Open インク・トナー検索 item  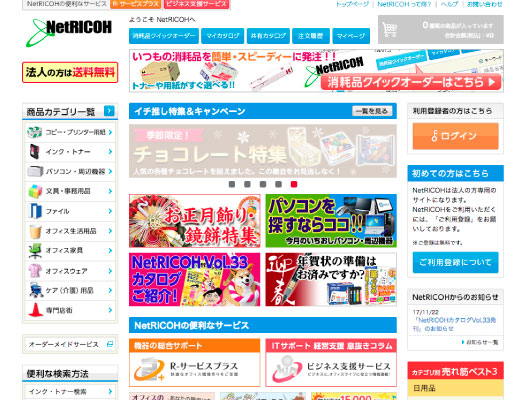coord(70,391)
